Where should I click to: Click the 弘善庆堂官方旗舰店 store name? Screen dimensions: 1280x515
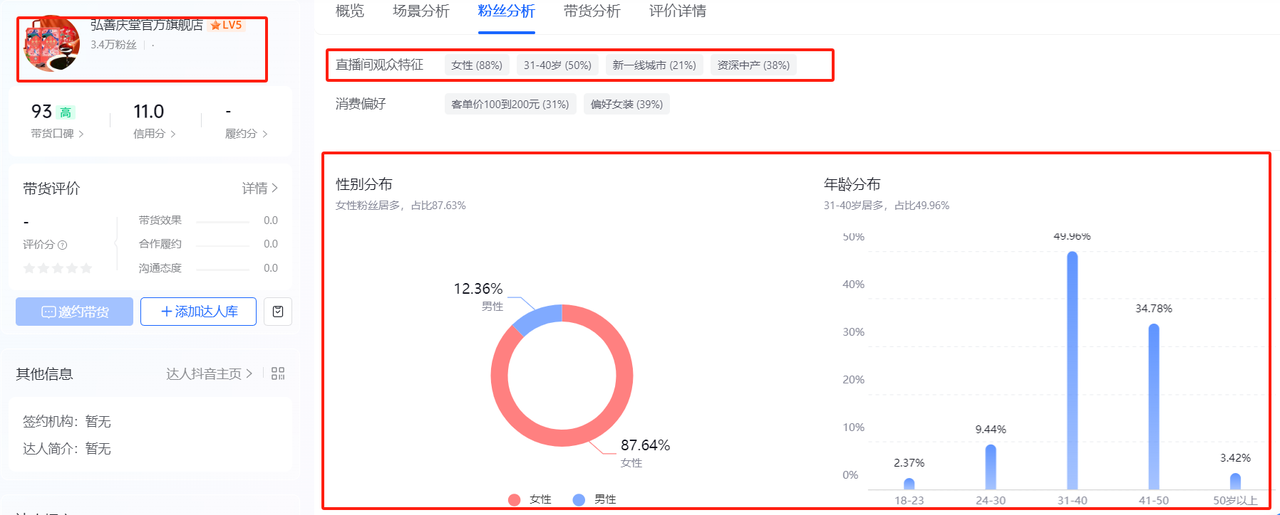click(x=147, y=25)
